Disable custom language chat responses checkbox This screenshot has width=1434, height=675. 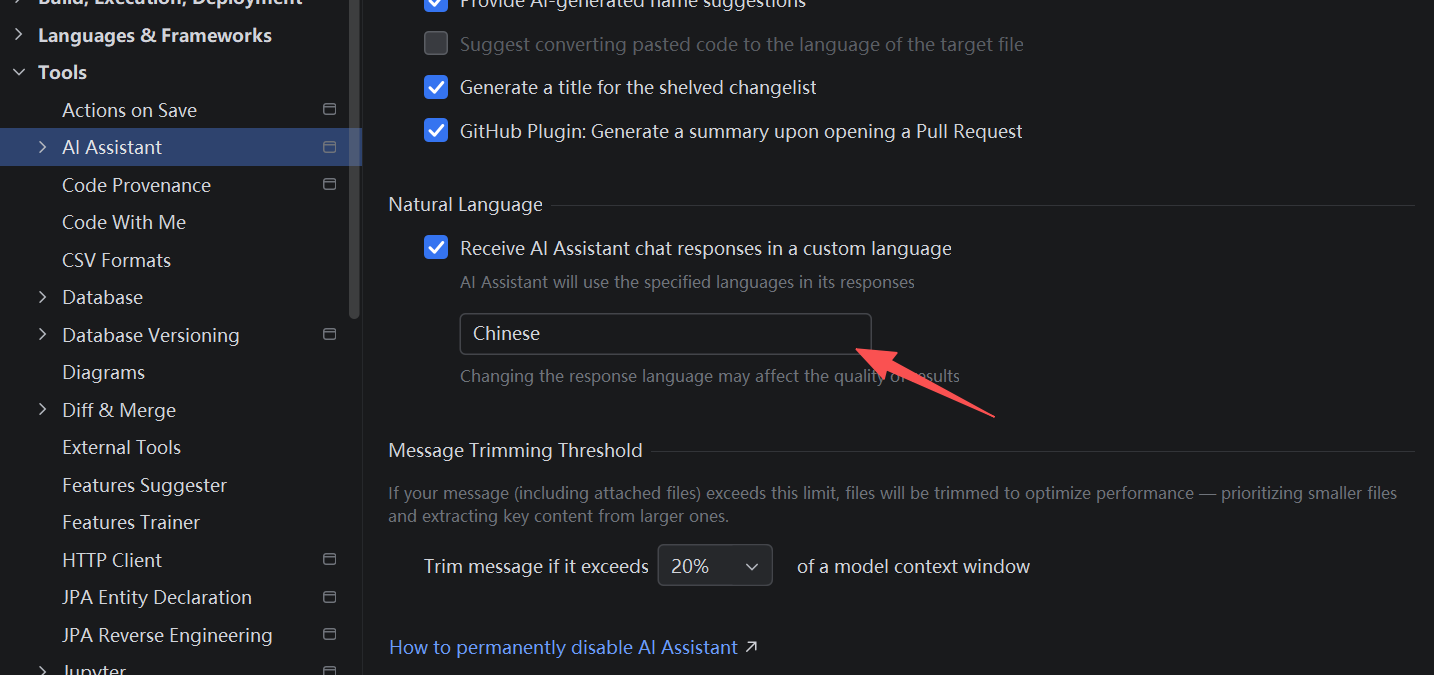point(436,248)
